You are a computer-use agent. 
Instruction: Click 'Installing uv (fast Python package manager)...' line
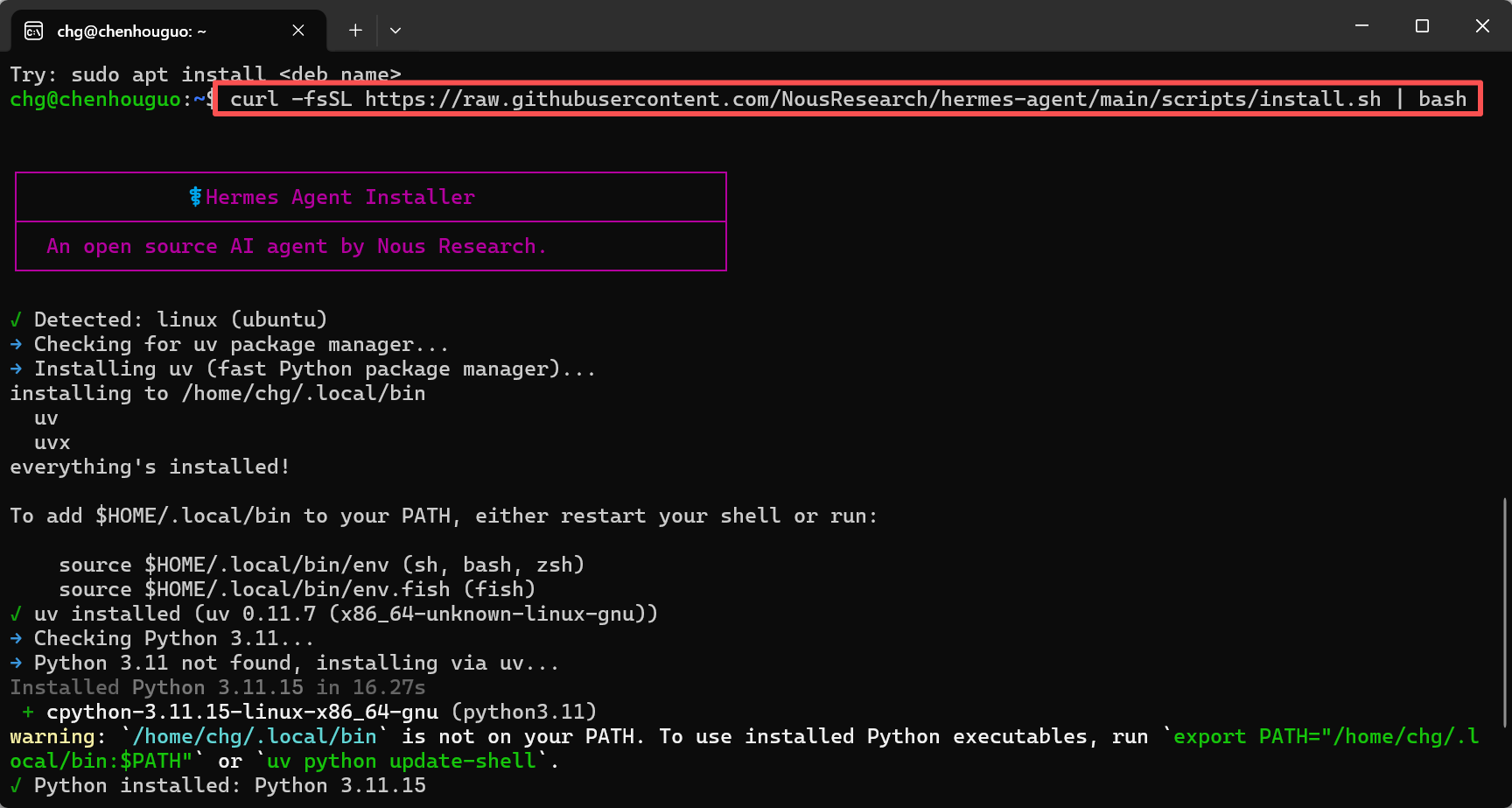(x=303, y=369)
